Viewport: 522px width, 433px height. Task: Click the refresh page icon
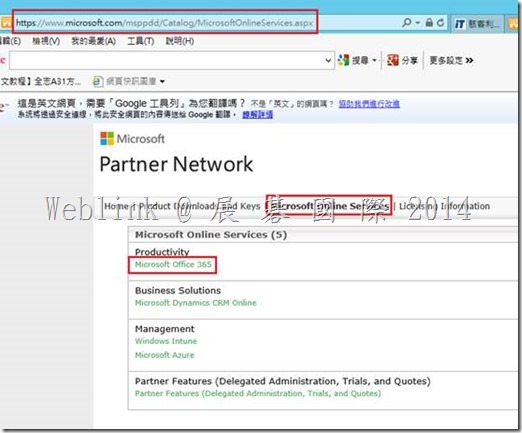tap(441, 23)
